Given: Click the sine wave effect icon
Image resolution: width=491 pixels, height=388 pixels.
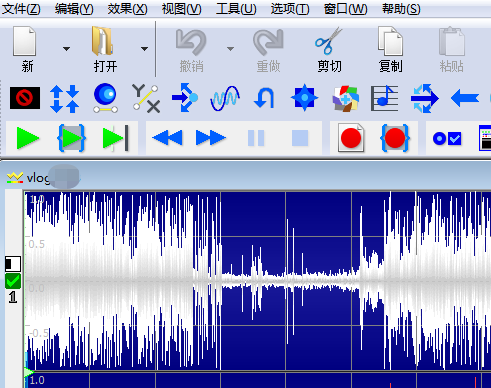Looking at the screenshot, I should pyautogui.click(x=225, y=98).
